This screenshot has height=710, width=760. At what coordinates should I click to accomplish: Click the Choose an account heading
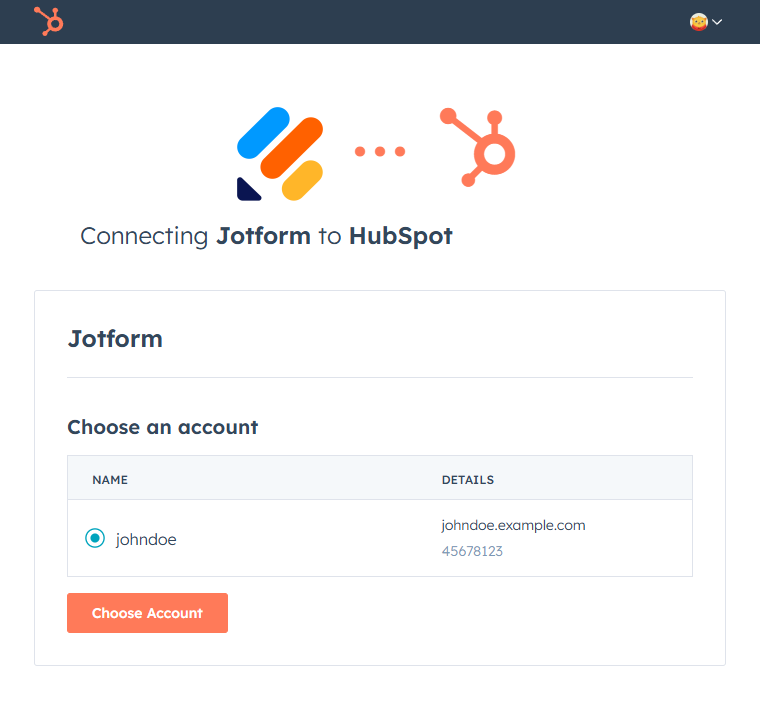point(162,427)
